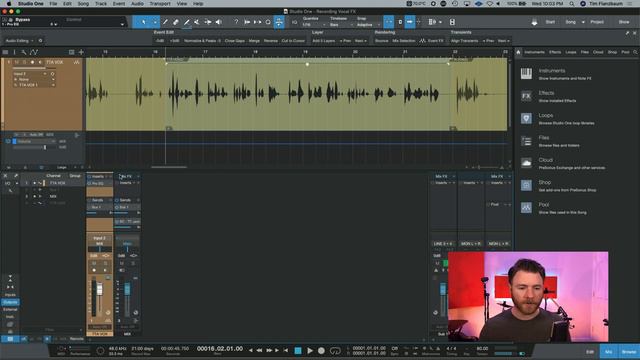Select the Range tool

point(155,22)
